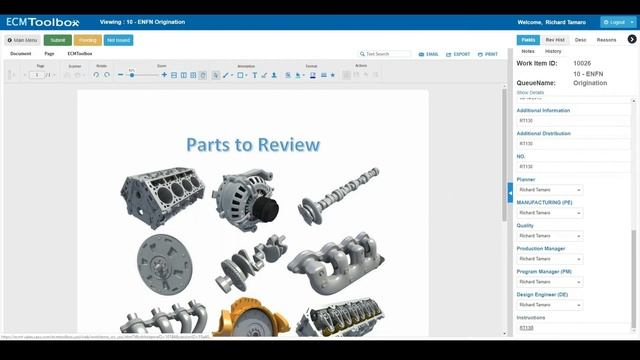Rotate the page counterclockwise

click(96, 75)
